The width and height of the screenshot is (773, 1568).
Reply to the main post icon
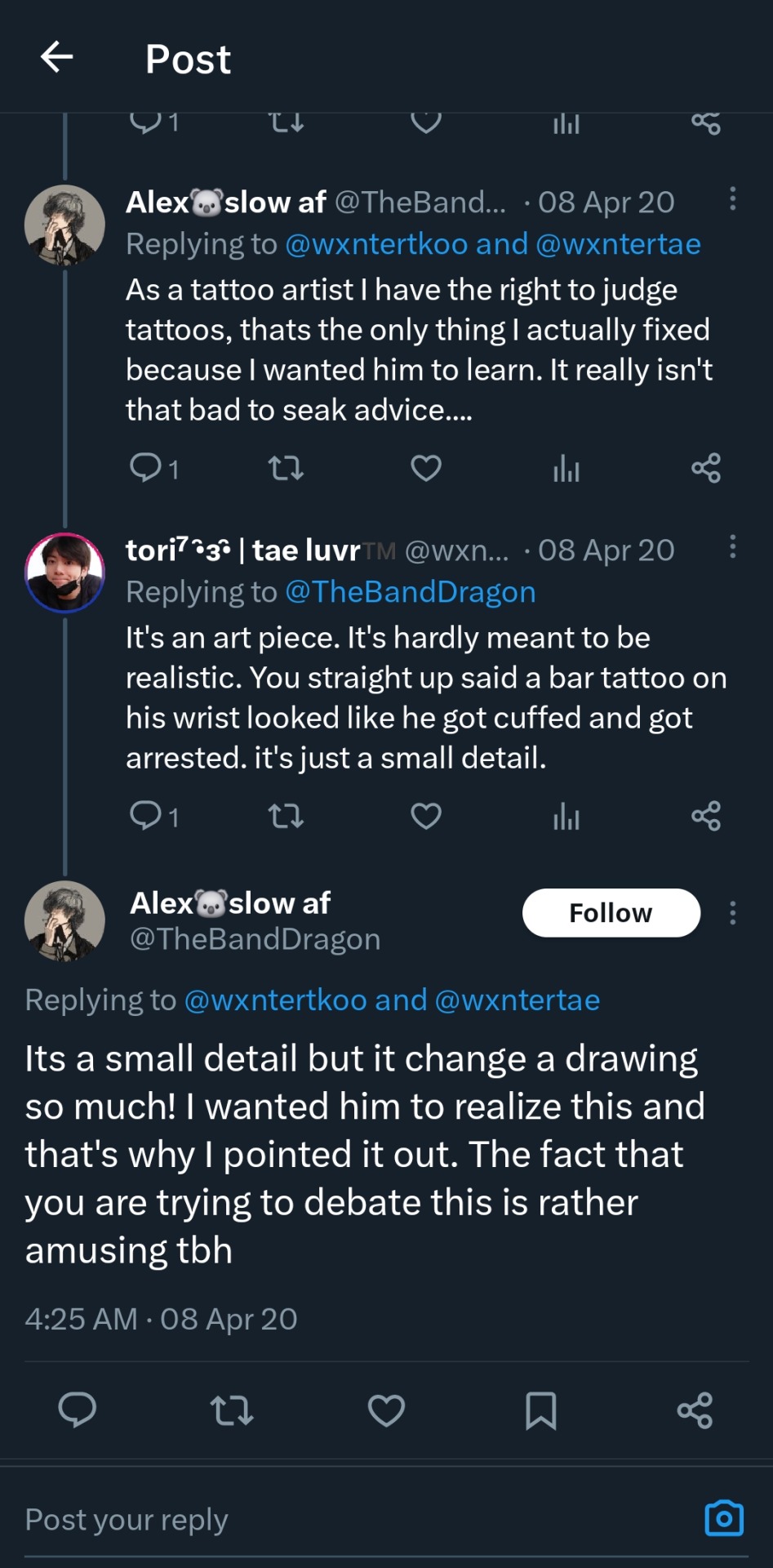[78, 1410]
